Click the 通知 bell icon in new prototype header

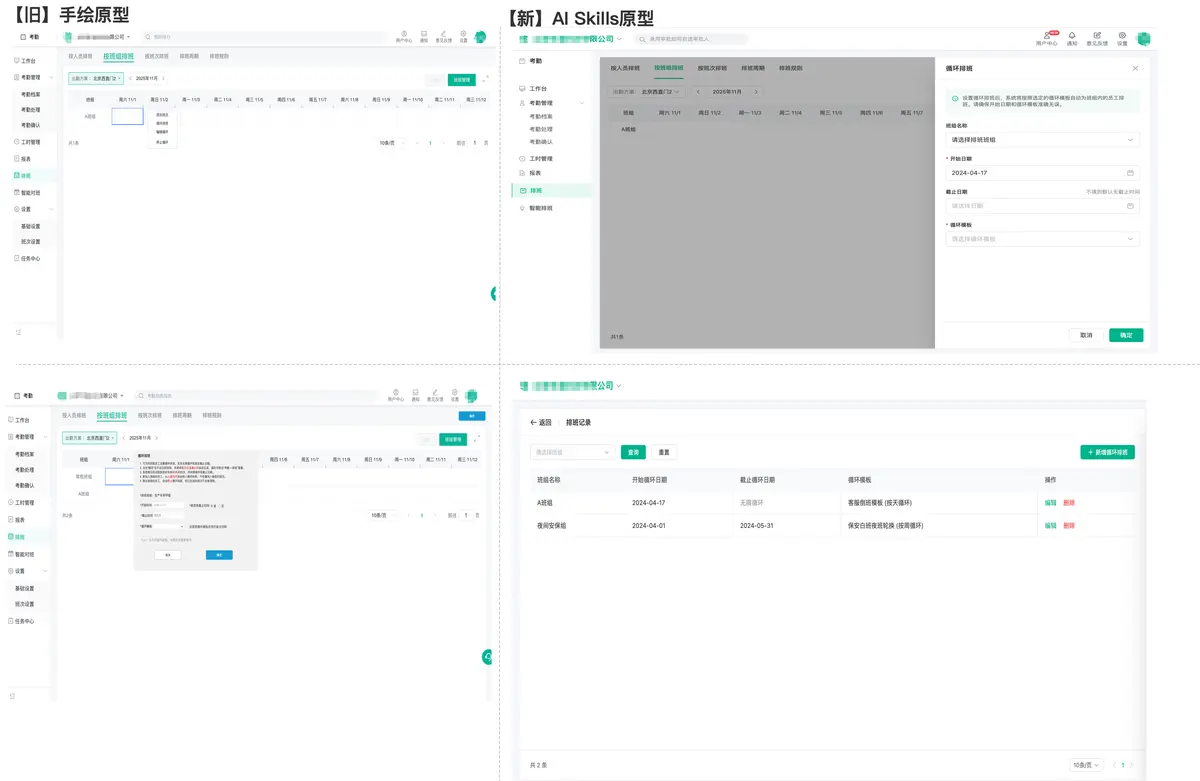pos(1072,36)
